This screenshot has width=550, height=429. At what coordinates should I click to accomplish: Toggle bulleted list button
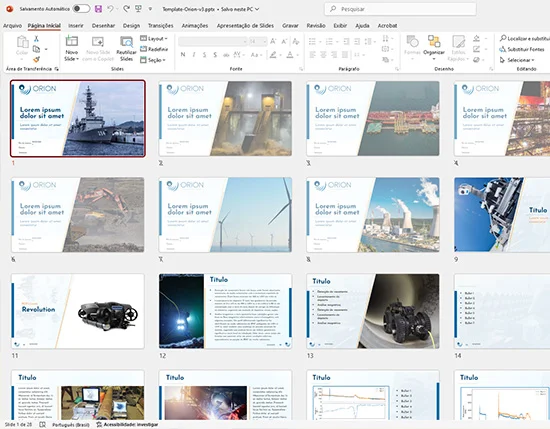312,42
